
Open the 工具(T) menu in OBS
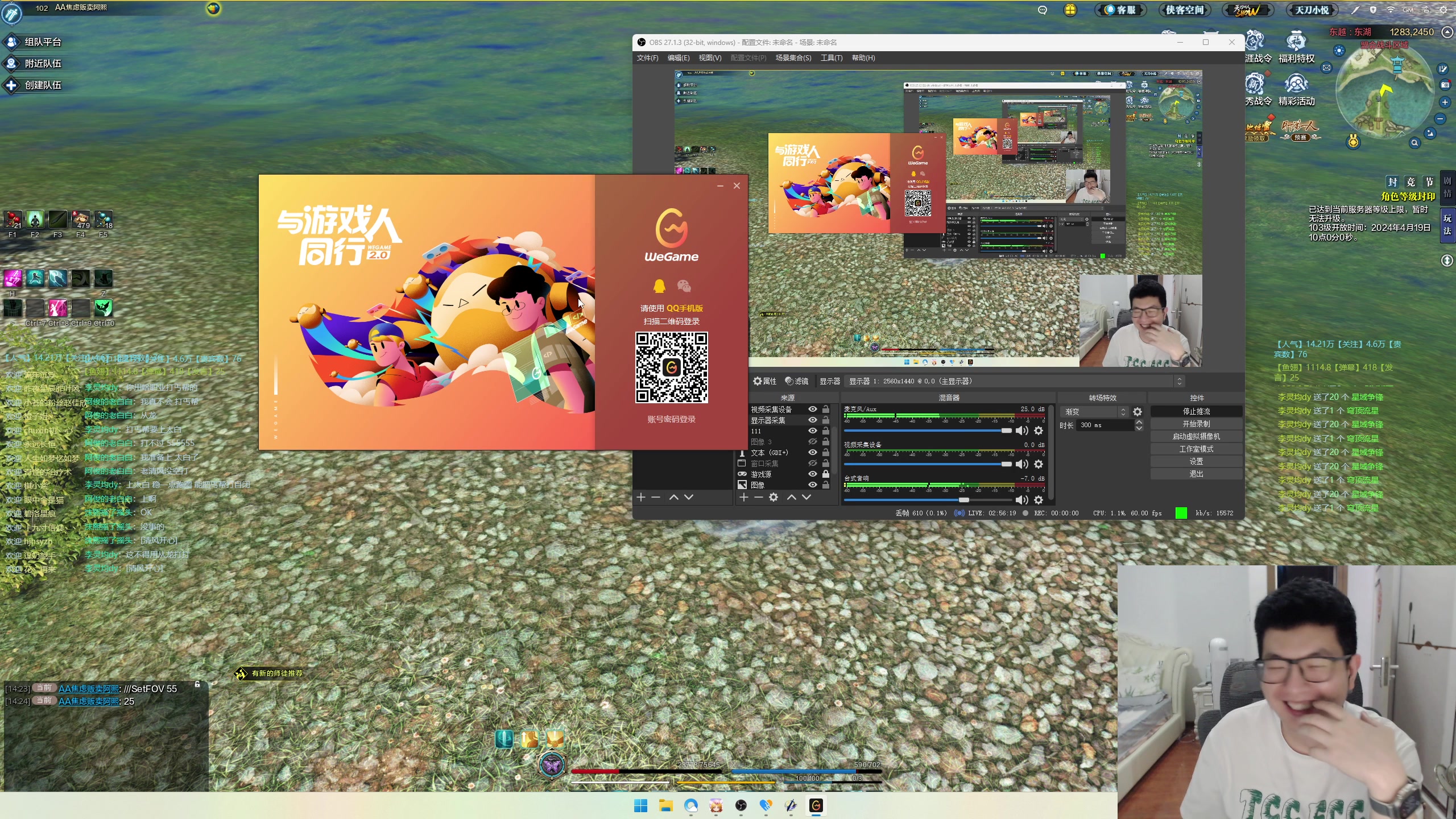(x=831, y=58)
